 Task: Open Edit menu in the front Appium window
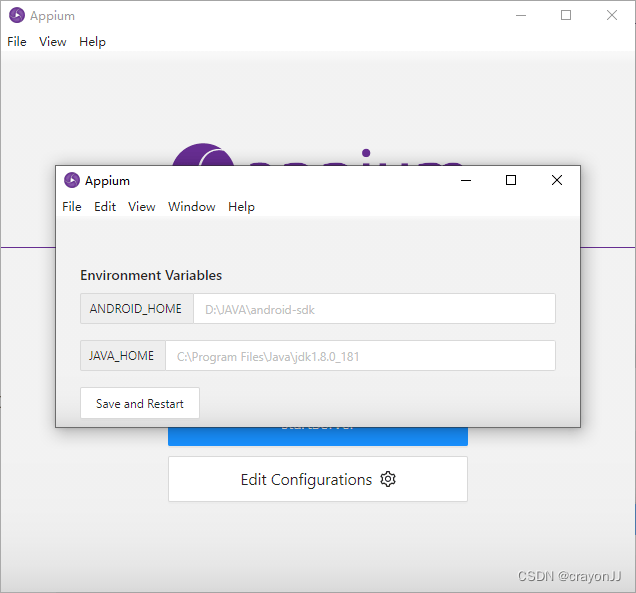[x=105, y=206]
